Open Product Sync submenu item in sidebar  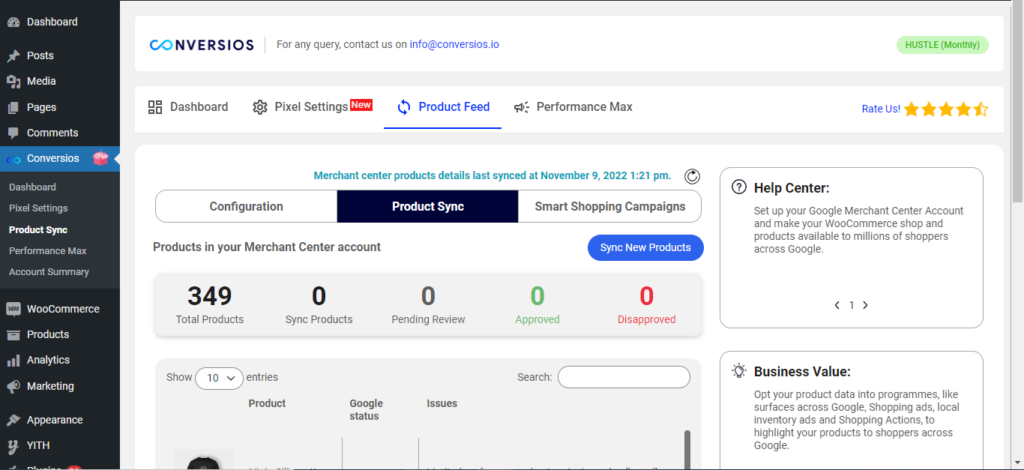[38, 230]
